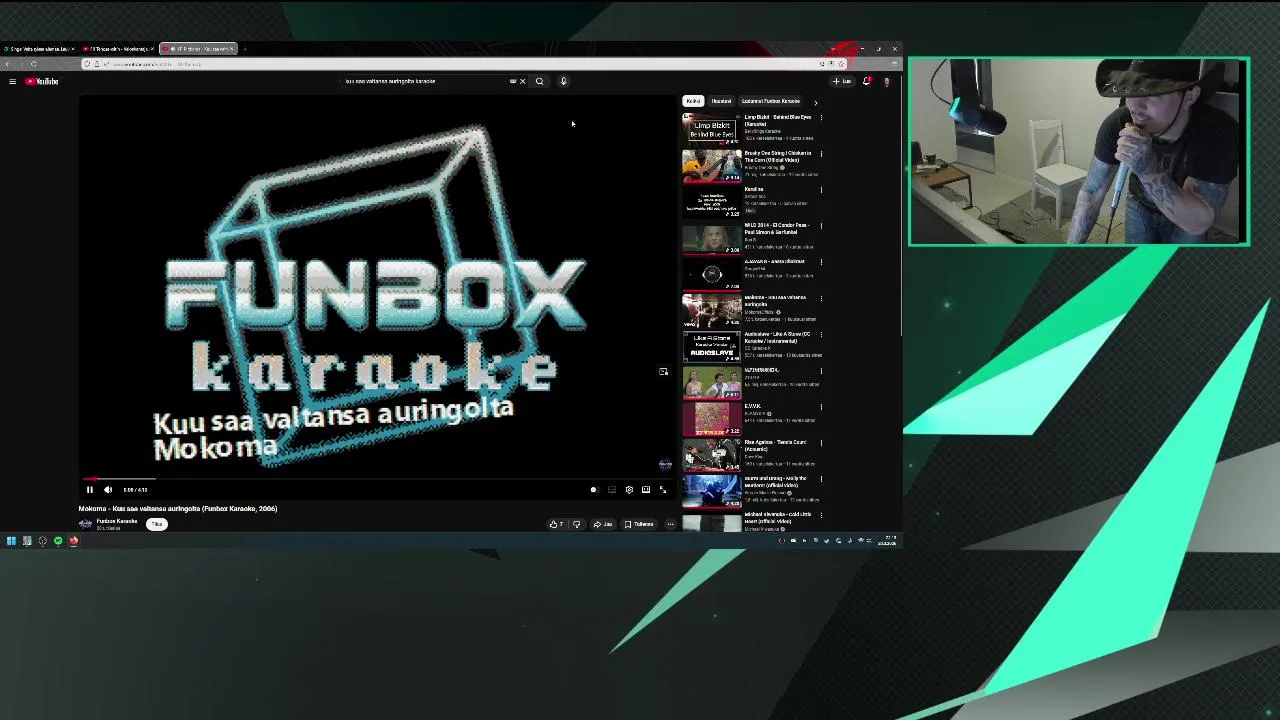Image resolution: width=1280 pixels, height=720 pixels.
Task: Open options menu for Karoliina video
Action: point(821,190)
